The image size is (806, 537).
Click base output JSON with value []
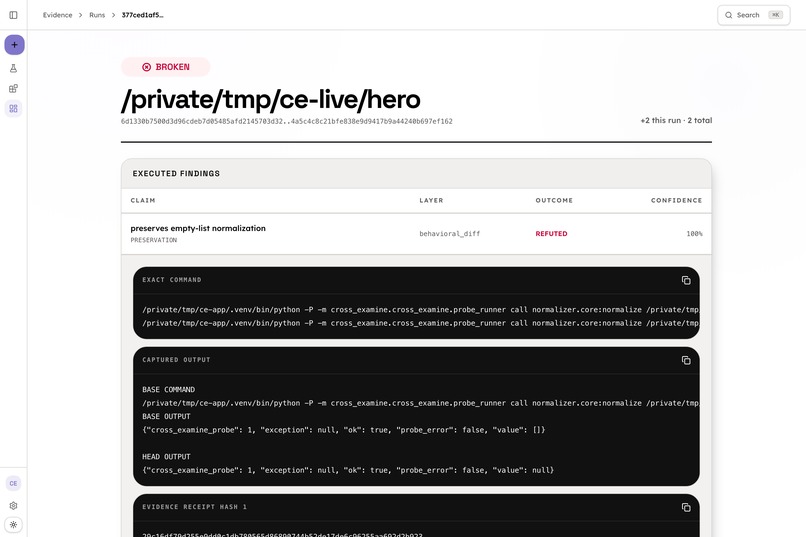[x=343, y=430]
